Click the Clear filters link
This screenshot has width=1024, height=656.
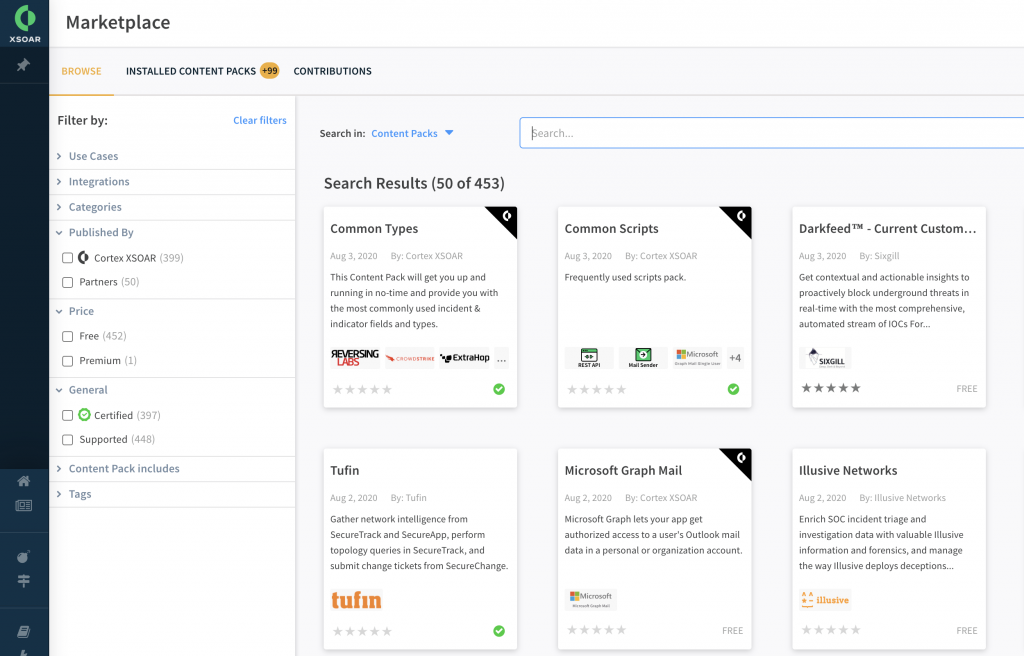point(259,120)
